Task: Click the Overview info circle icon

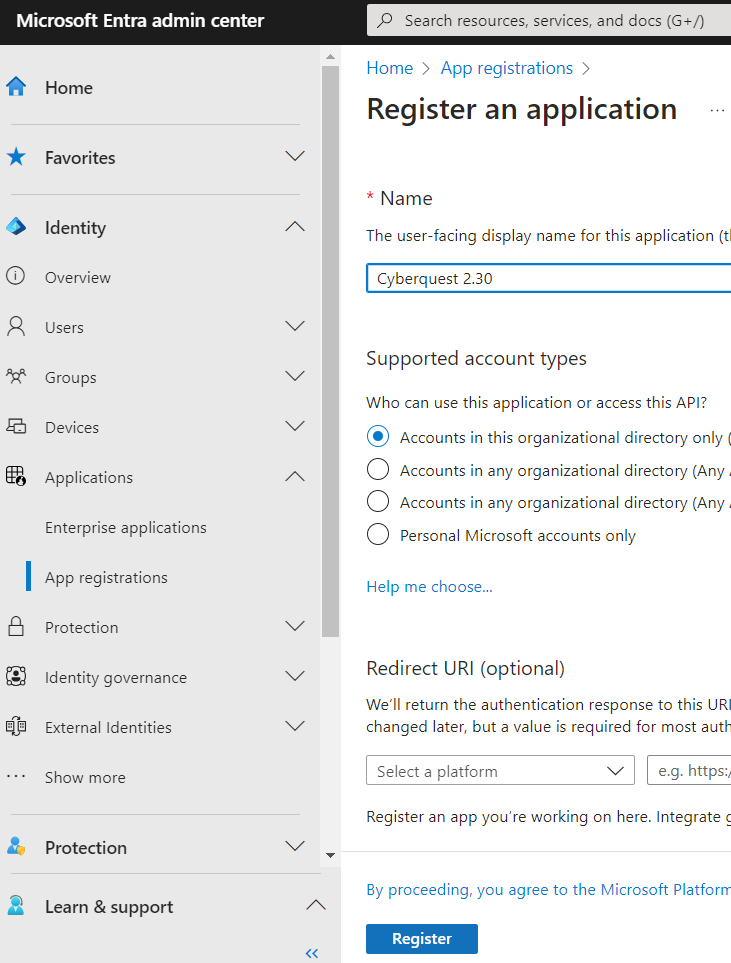Action: coord(16,276)
